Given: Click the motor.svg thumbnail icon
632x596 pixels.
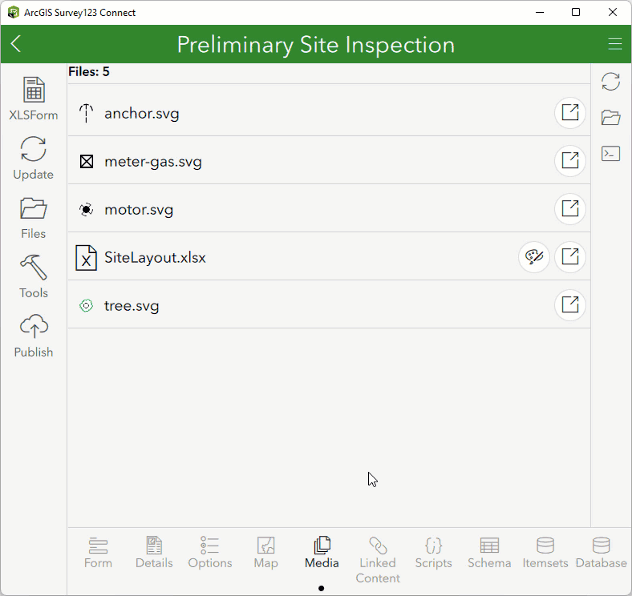Looking at the screenshot, I should click(x=86, y=210).
